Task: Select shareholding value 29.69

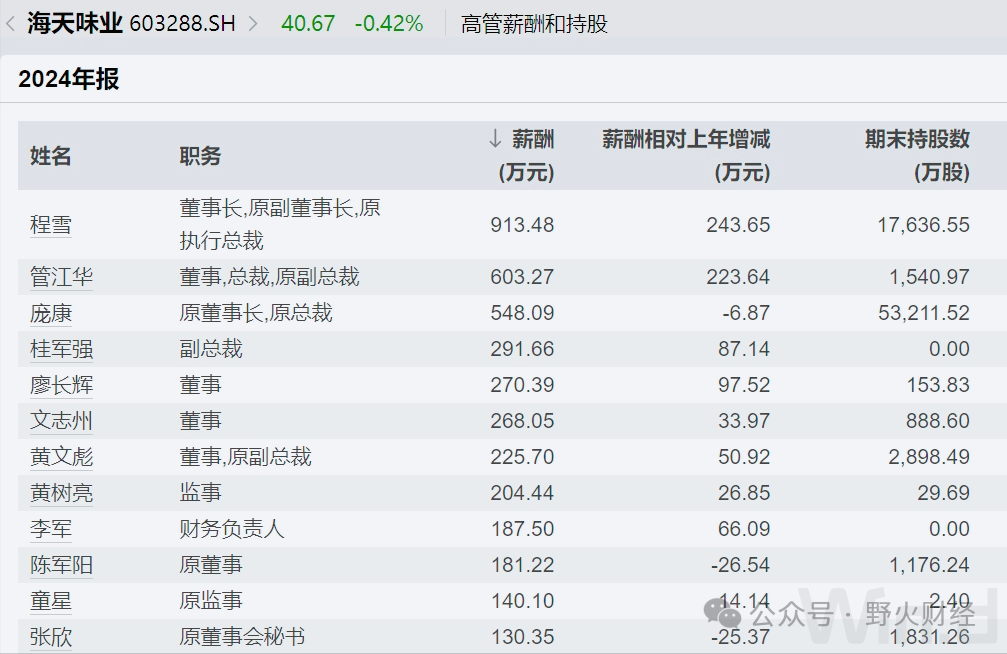Action: tap(943, 493)
